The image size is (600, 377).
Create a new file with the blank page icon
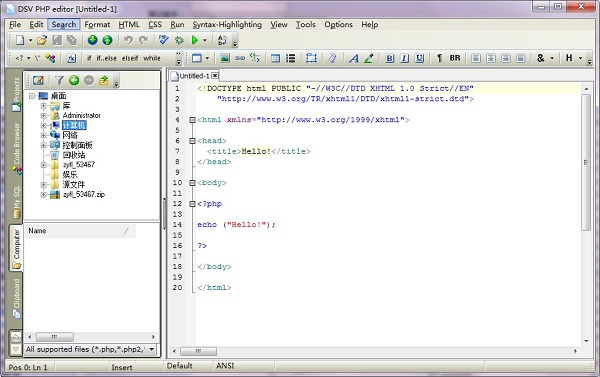(x=20, y=40)
